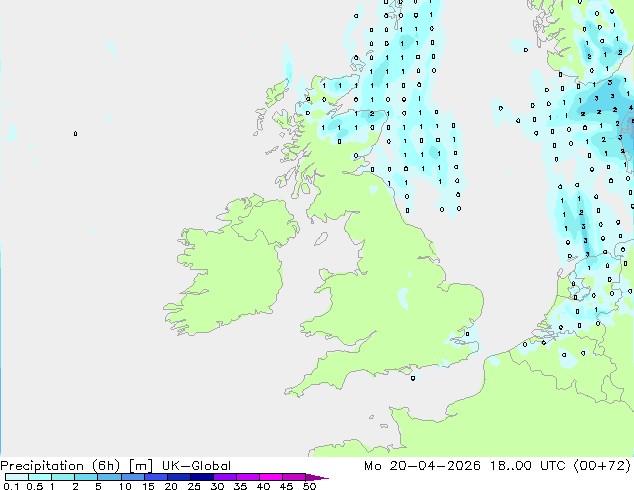
Task: Click the 45–50 legend color box
Action: tap(294, 477)
